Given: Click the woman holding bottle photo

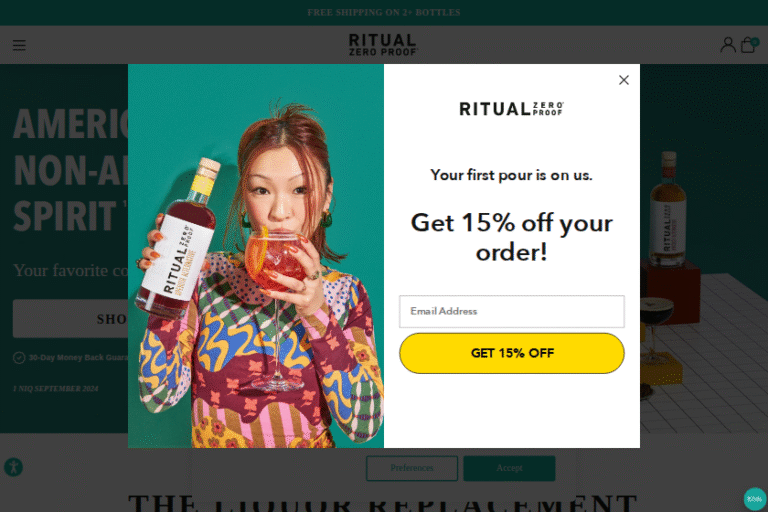Looking at the screenshot, I should click(256, 256).
